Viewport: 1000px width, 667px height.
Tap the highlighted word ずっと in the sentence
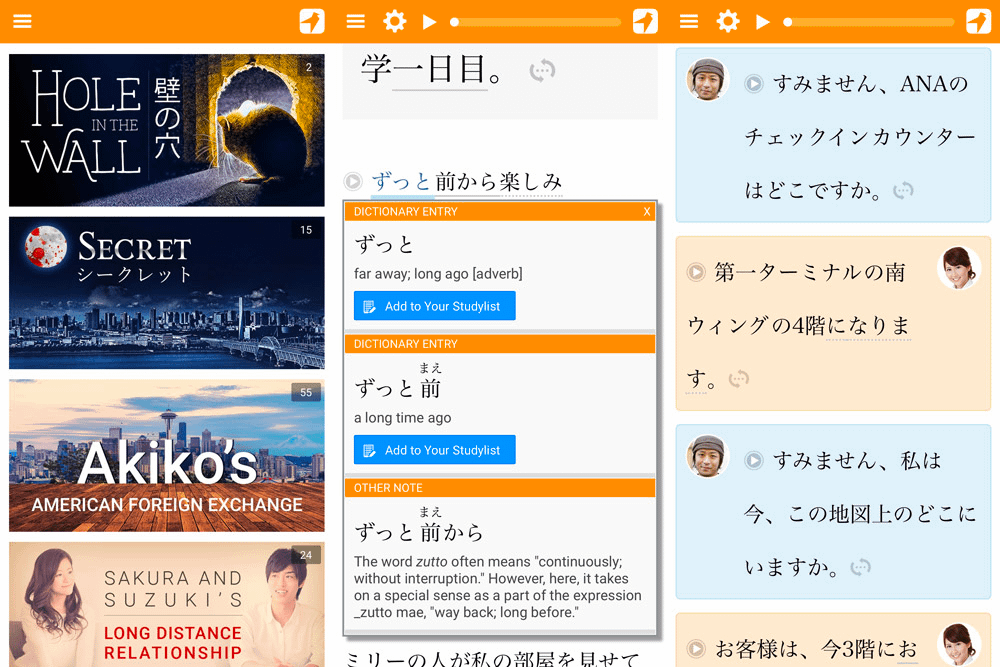pos(401,181)
